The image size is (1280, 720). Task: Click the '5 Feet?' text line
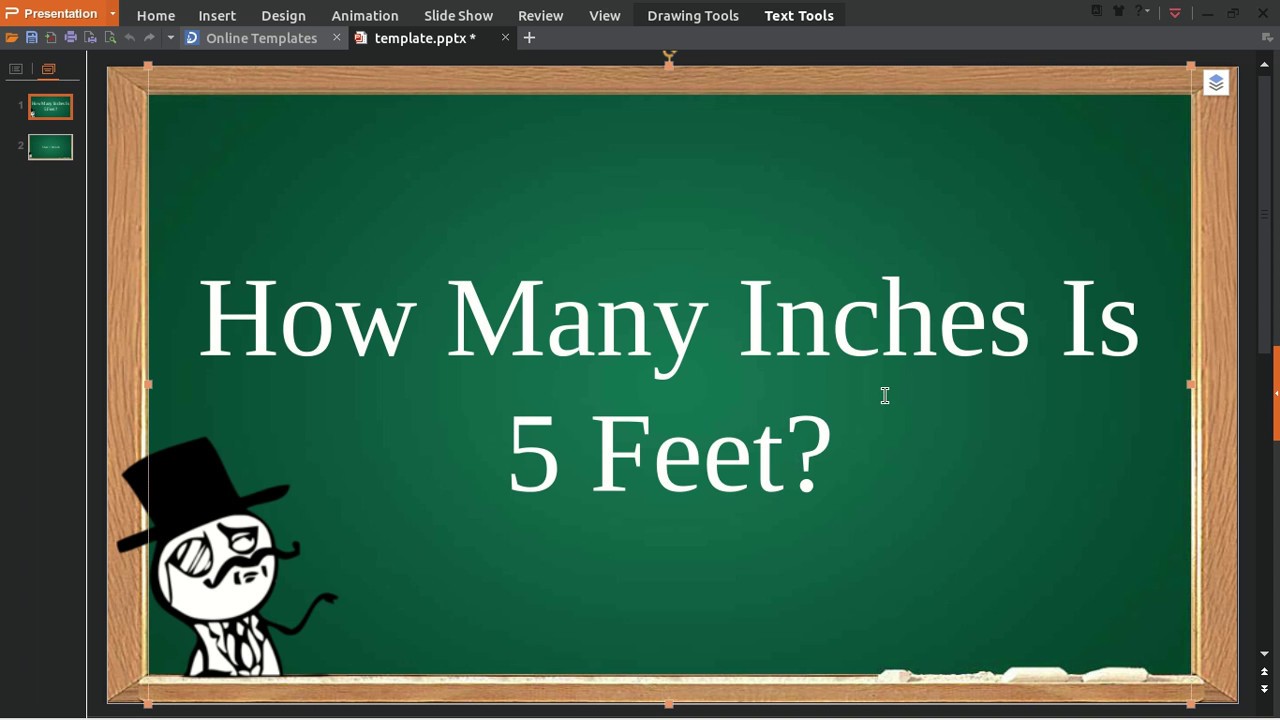click(669, 455)
